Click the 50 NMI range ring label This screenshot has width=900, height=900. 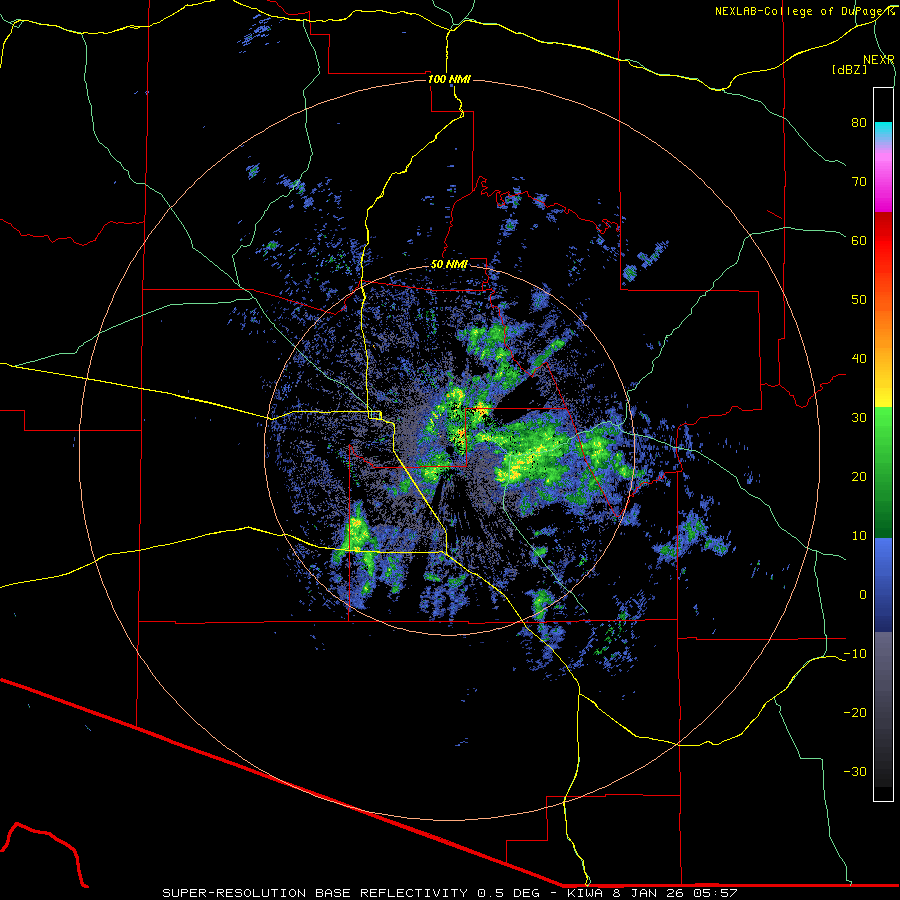pyautogui.click(x=449, y=265)
